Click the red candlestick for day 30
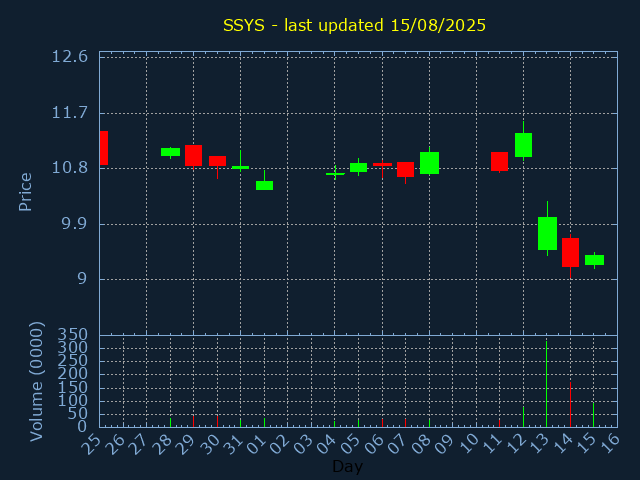 pos(217,161)
